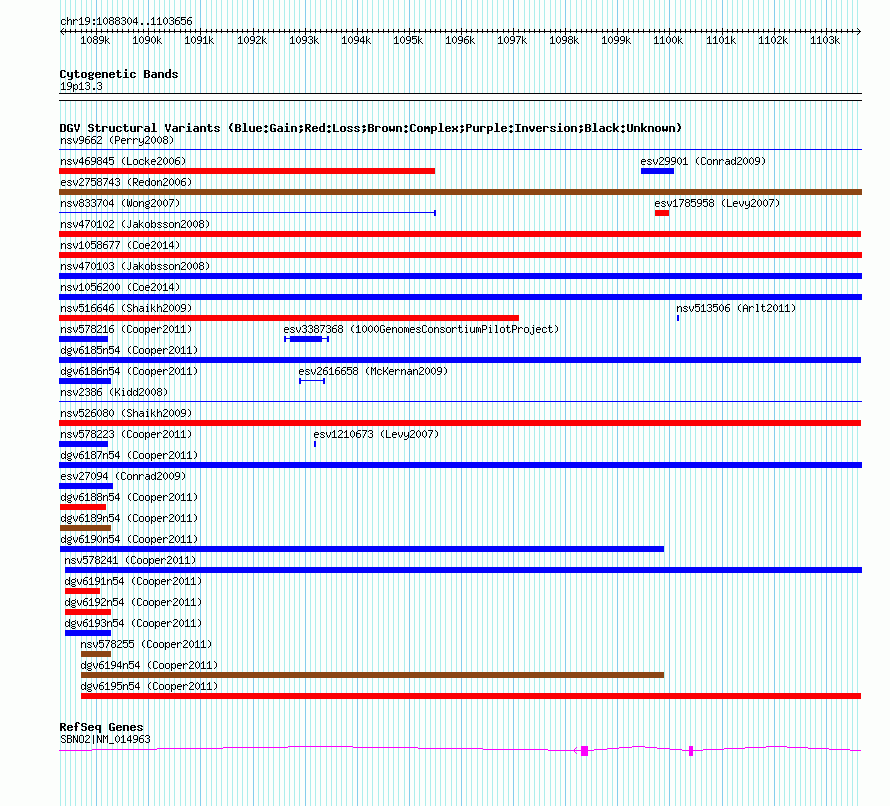Open nsv578223 (Cooper2011) label
Image resolution: width=890 pixels, height=806 pixels.
pos(126,434)
